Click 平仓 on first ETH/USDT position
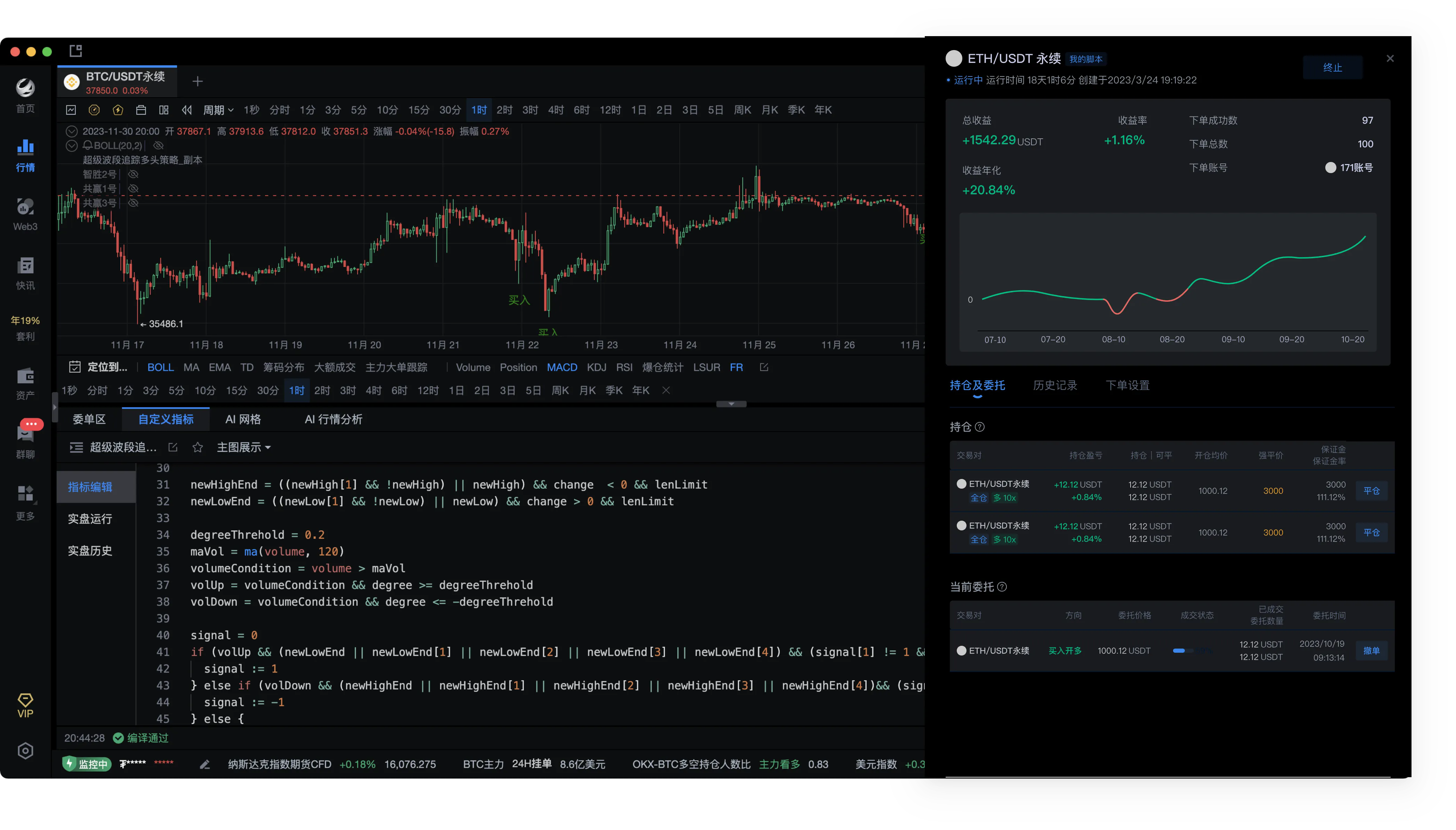Screen dimensions: 1456x830 (x=1371, y=490)
